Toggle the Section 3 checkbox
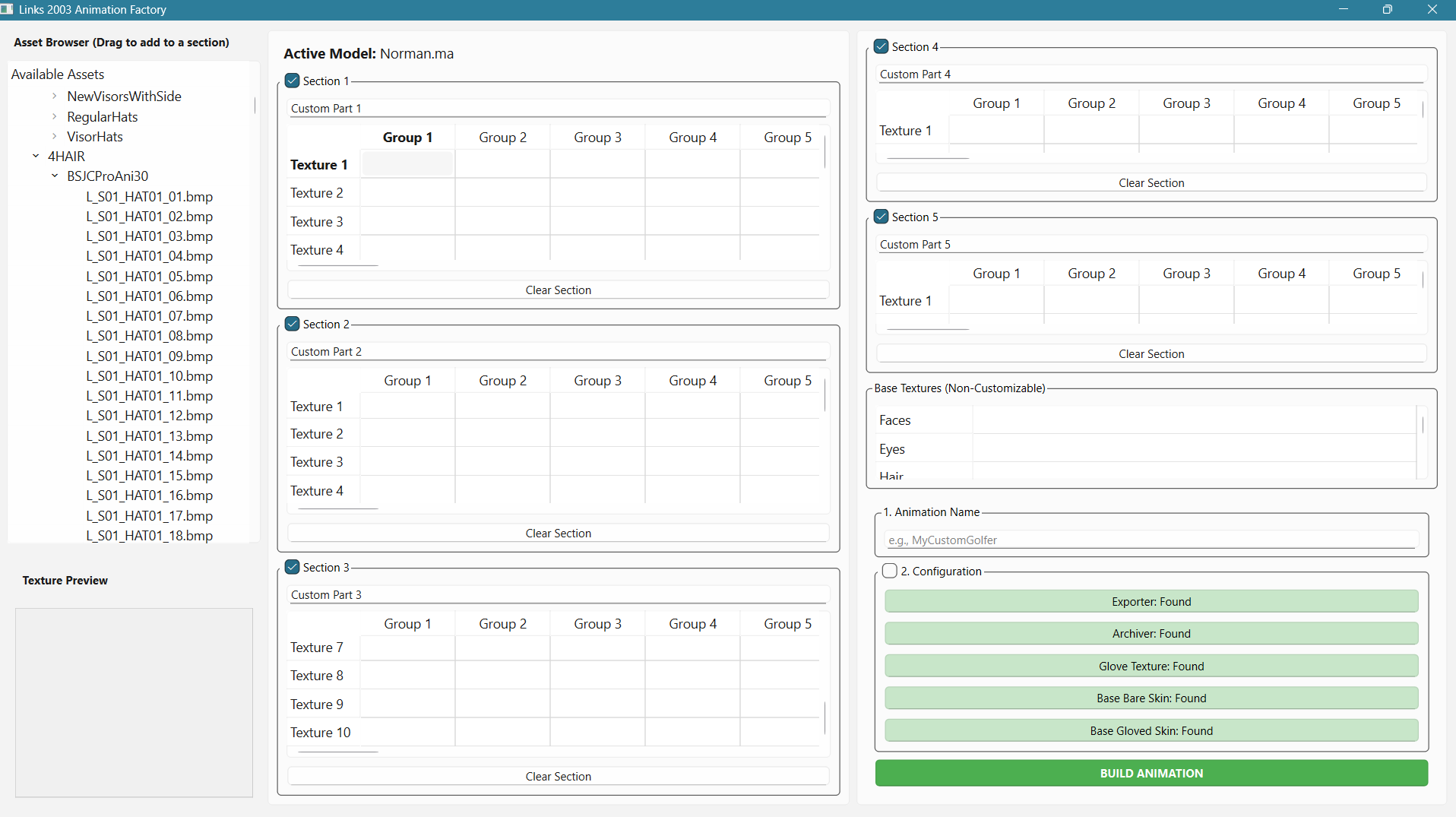1456x817 pixels. point(293,567)
